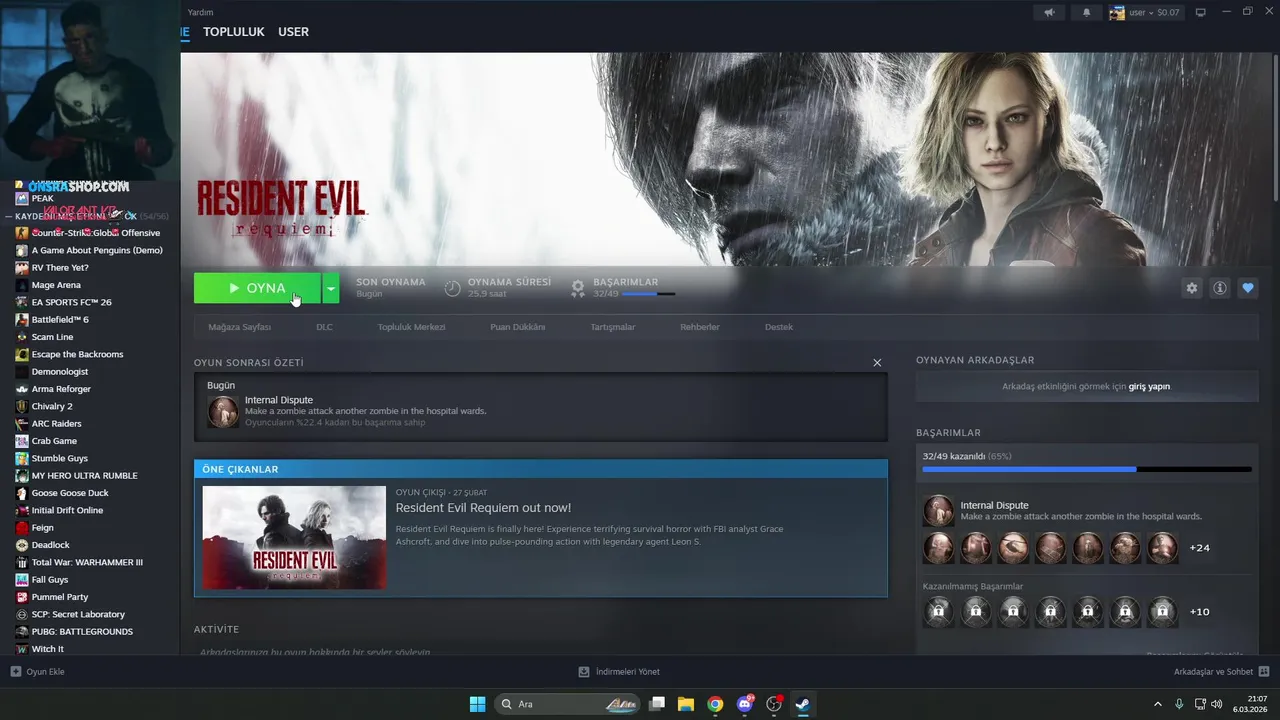Expand the play options arrow next to OYNA
This screenshot has width=1280, height=720.
pos(331,288)
